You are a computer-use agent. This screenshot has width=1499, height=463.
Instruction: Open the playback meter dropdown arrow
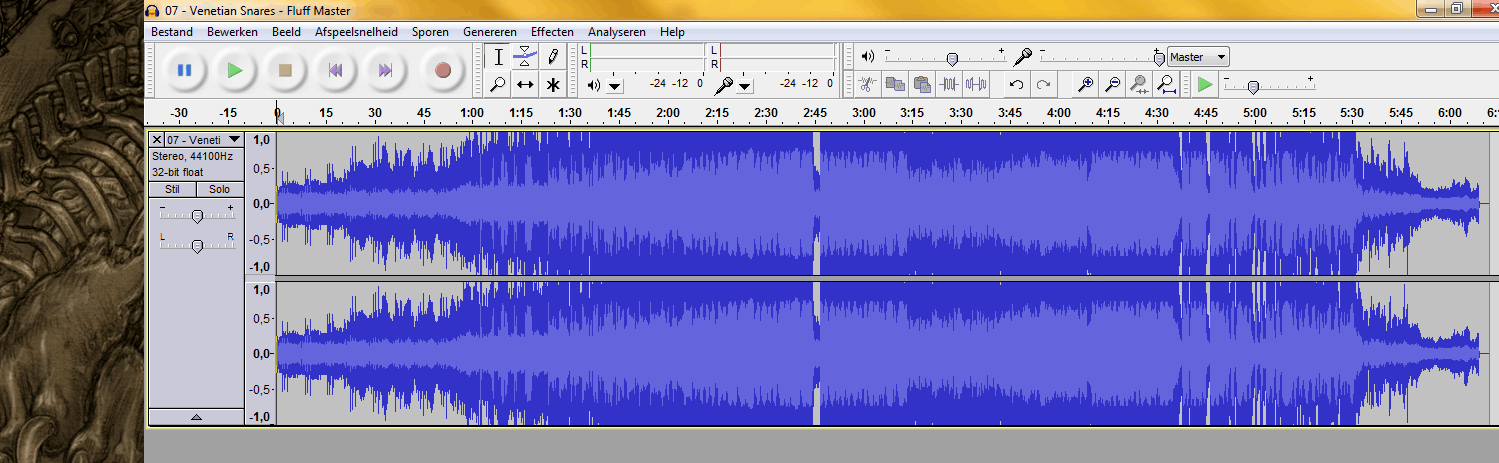pyautogui.click(x=615, y=86)
